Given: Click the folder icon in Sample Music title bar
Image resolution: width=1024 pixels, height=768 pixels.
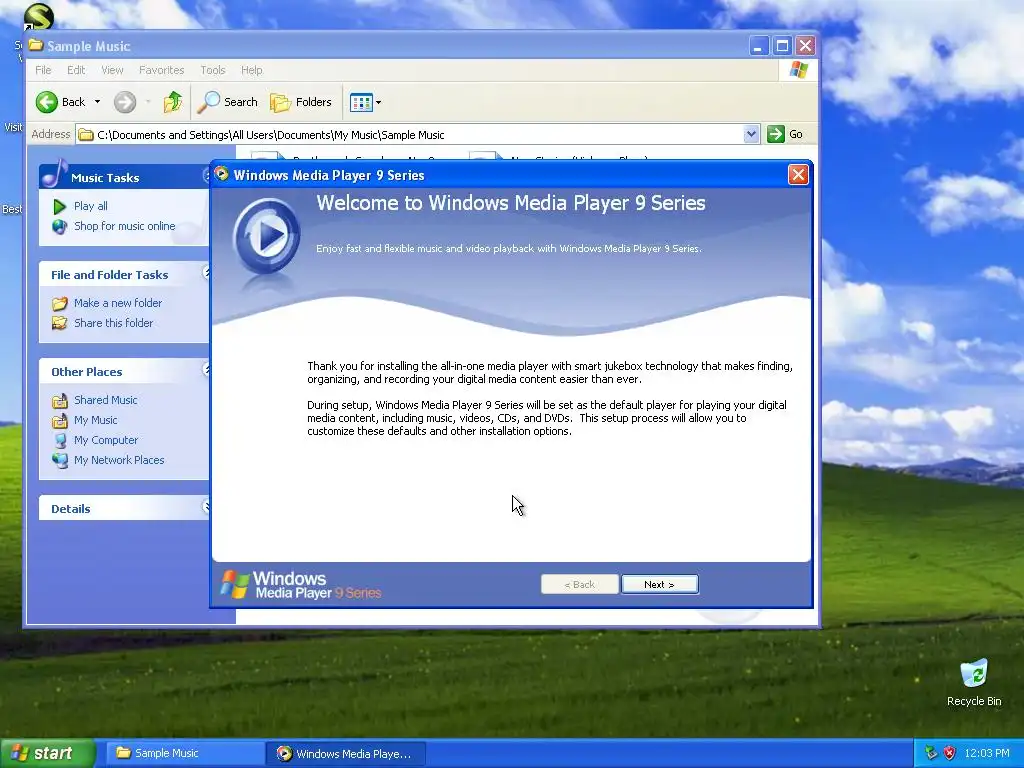Looking at the screenshot, I should tap(36, 45).
